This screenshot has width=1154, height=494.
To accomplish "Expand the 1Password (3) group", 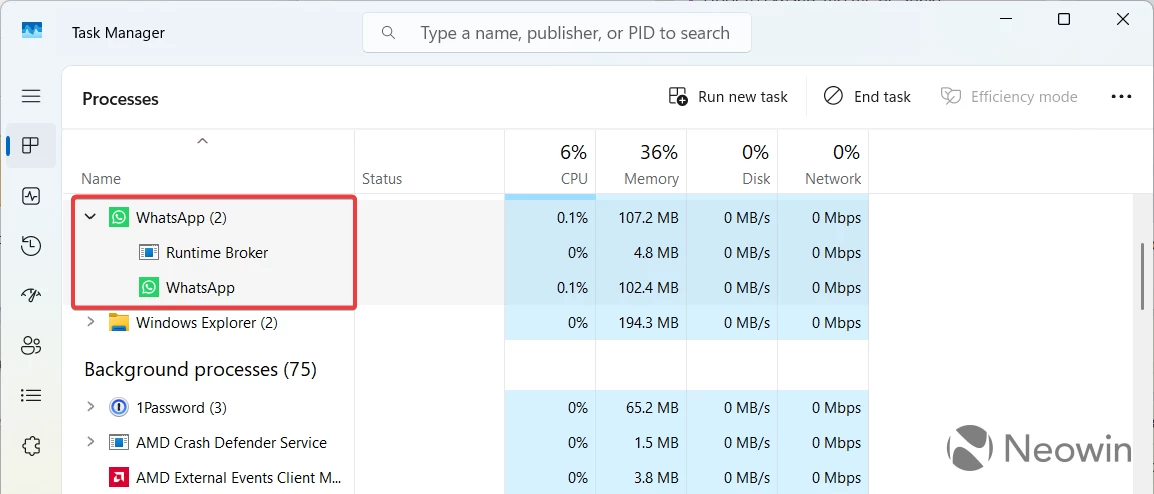I will [91, 407].
